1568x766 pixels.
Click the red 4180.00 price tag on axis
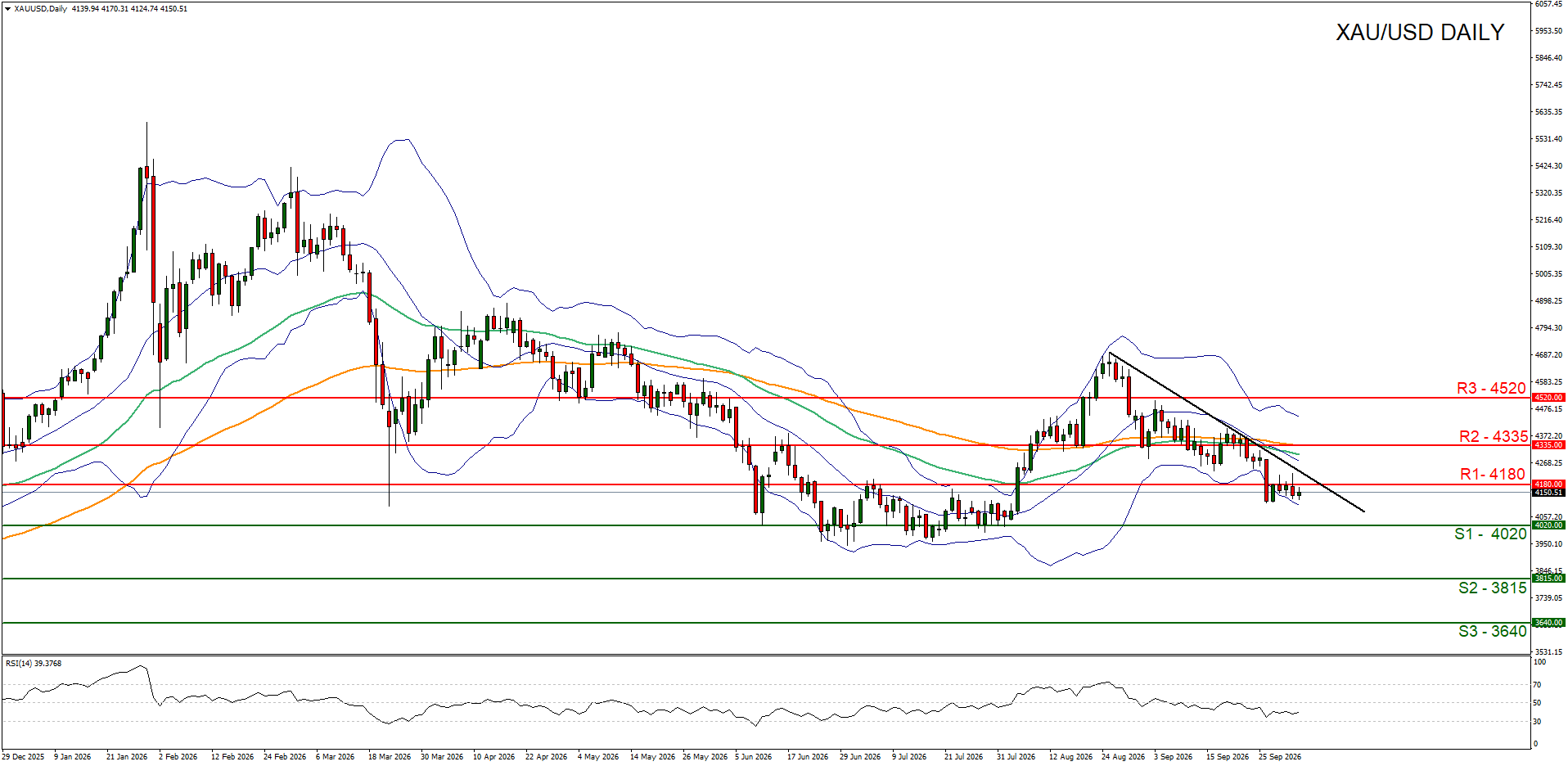pos(1548,484)
